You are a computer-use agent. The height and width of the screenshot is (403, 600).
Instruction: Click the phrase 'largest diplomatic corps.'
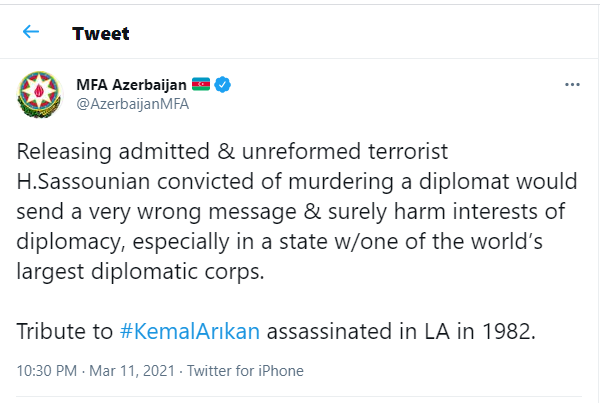(x=140, y=272)
